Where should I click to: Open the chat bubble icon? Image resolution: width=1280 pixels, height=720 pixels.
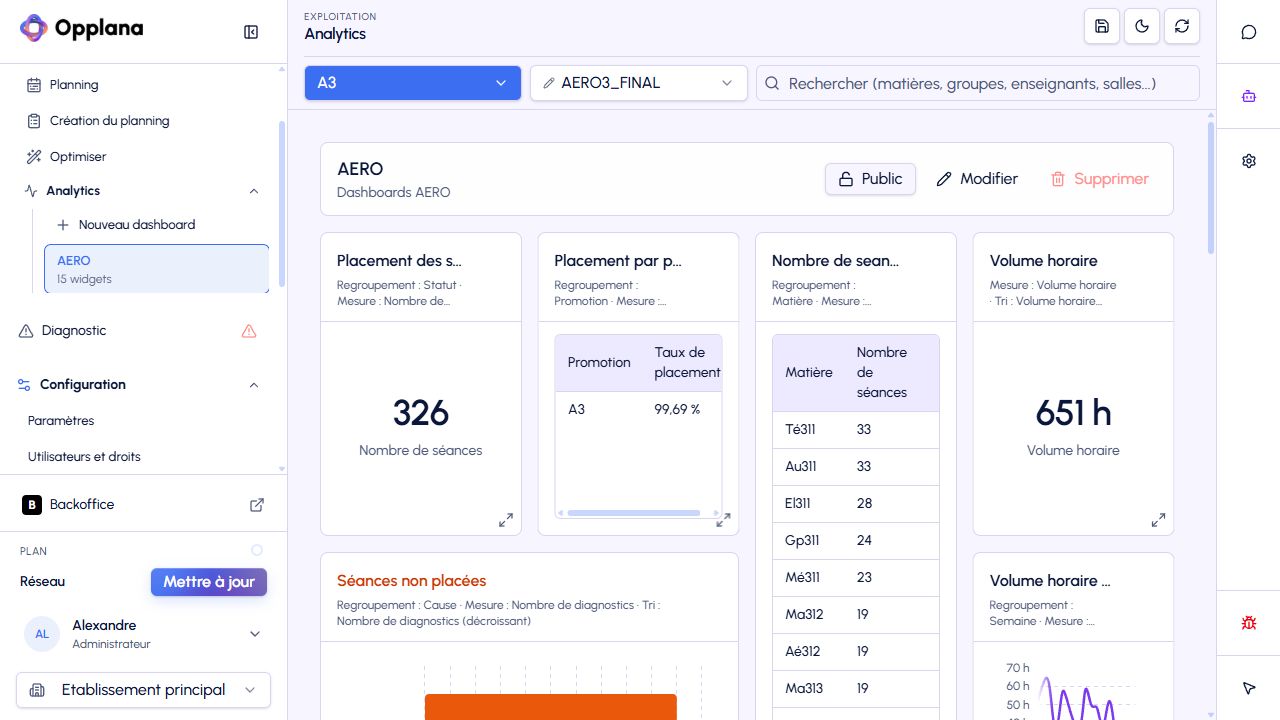[1249, 32]
